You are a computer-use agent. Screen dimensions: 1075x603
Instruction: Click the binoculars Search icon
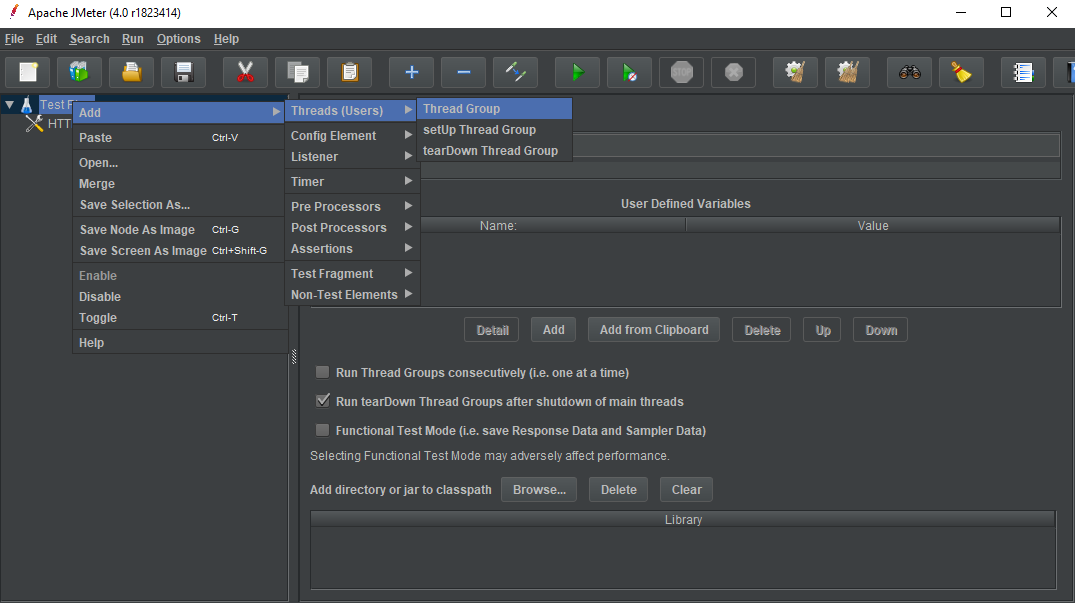click(x=909, y=72)
